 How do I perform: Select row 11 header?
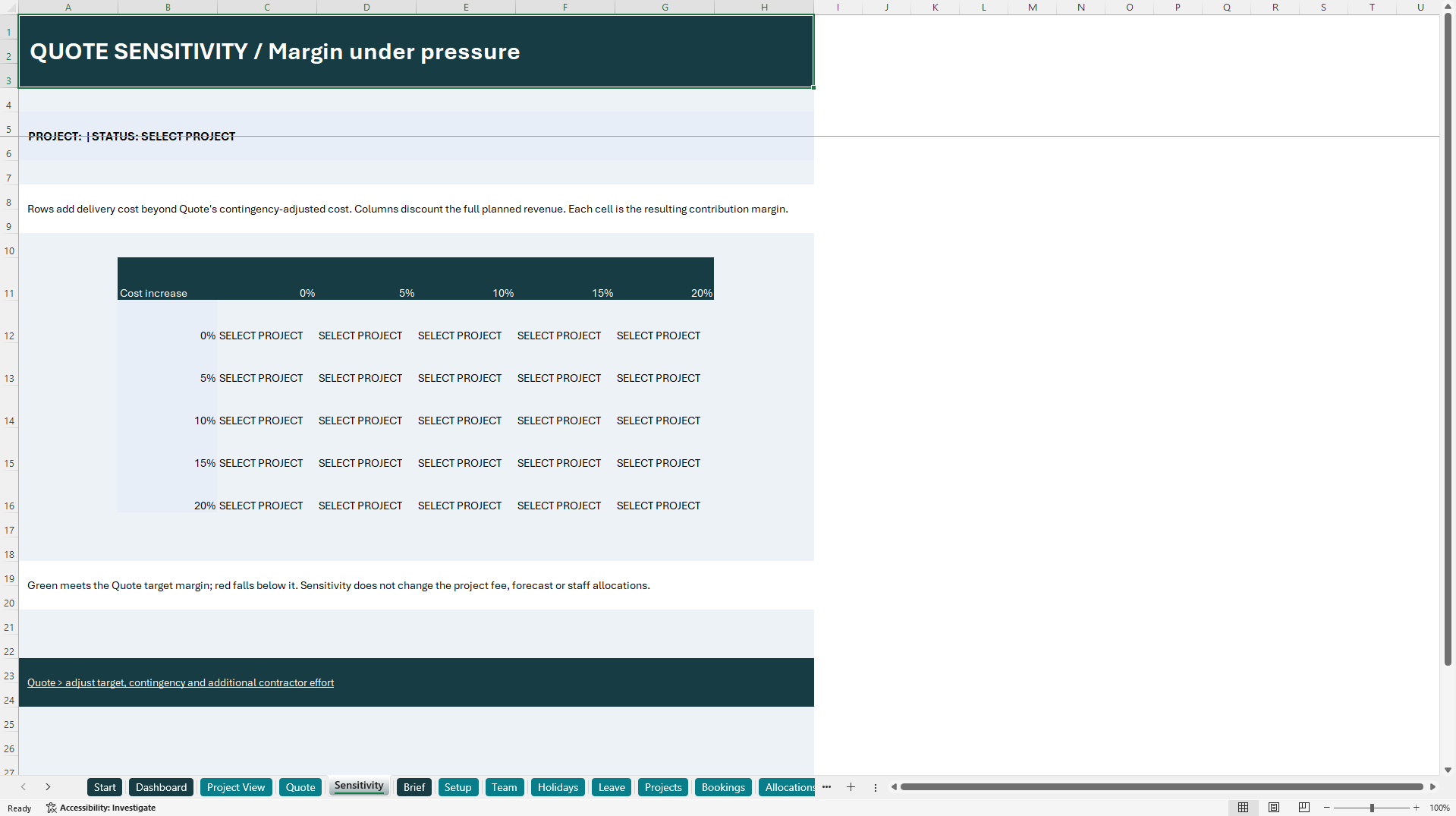tap(9, 279)
